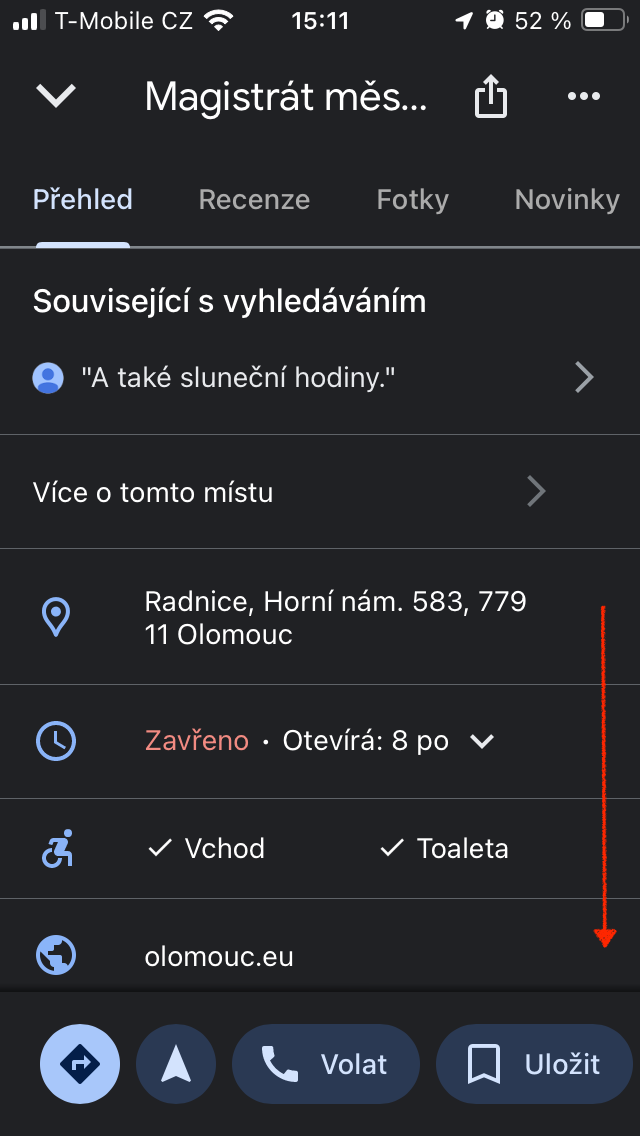The width and height of the screenshot is (640, 1136).
Task: Tap the clock opening hours icon
Action: point(55,741)
